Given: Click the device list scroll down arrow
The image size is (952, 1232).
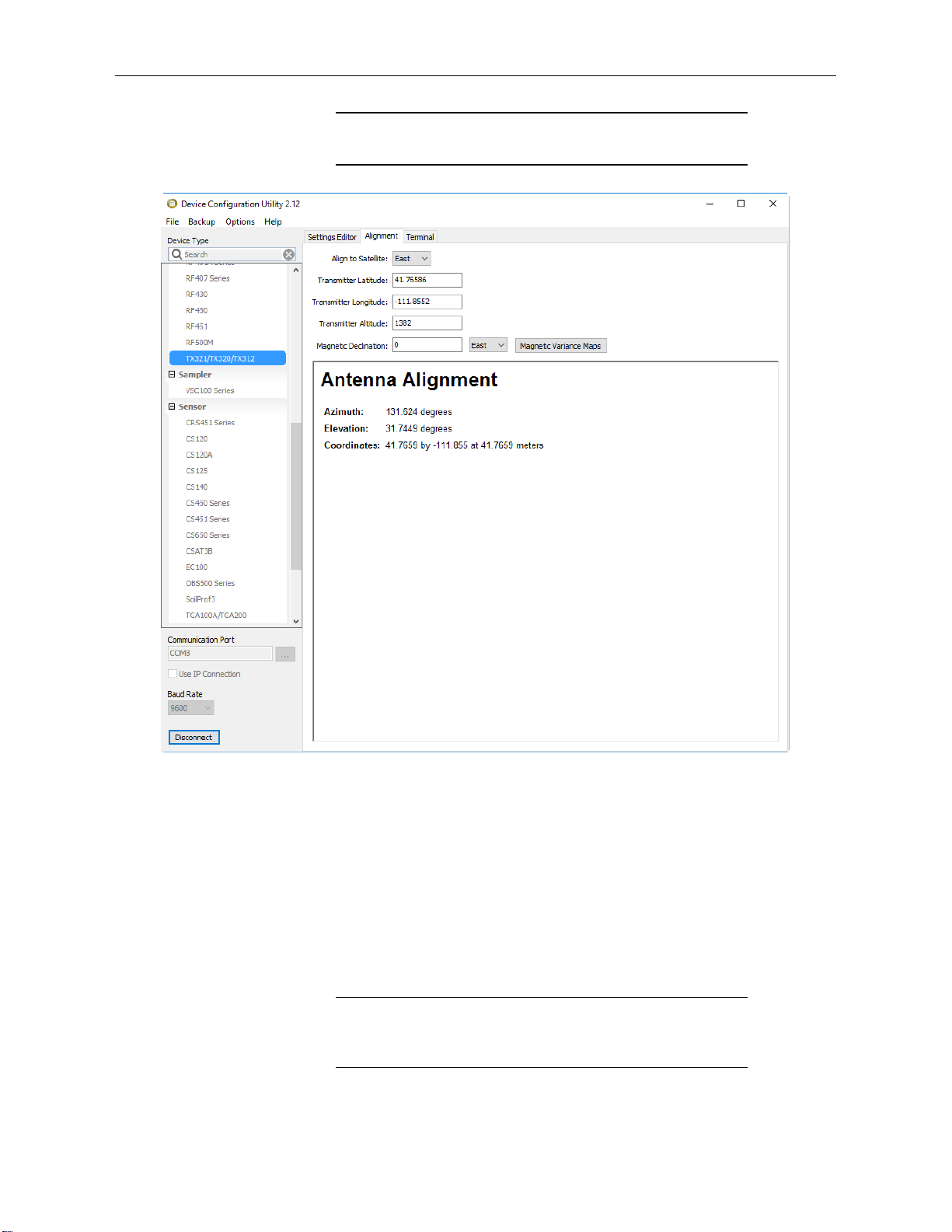Looking at the screenshot, I should pyautogui.click(x=296, y=621).
